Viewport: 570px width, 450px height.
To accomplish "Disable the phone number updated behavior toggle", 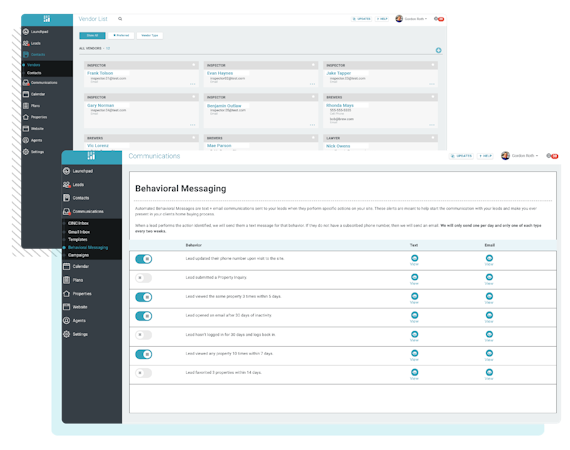I will click(x=144, y=259).
